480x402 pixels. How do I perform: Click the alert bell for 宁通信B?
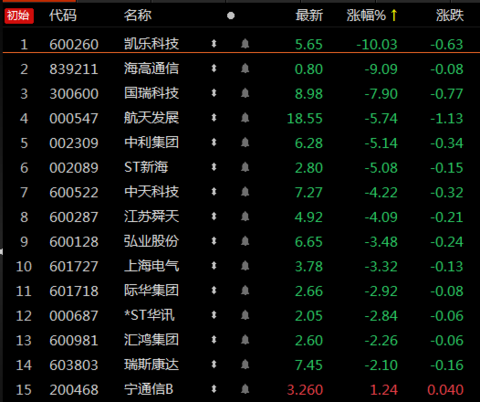tap(245, 389)
